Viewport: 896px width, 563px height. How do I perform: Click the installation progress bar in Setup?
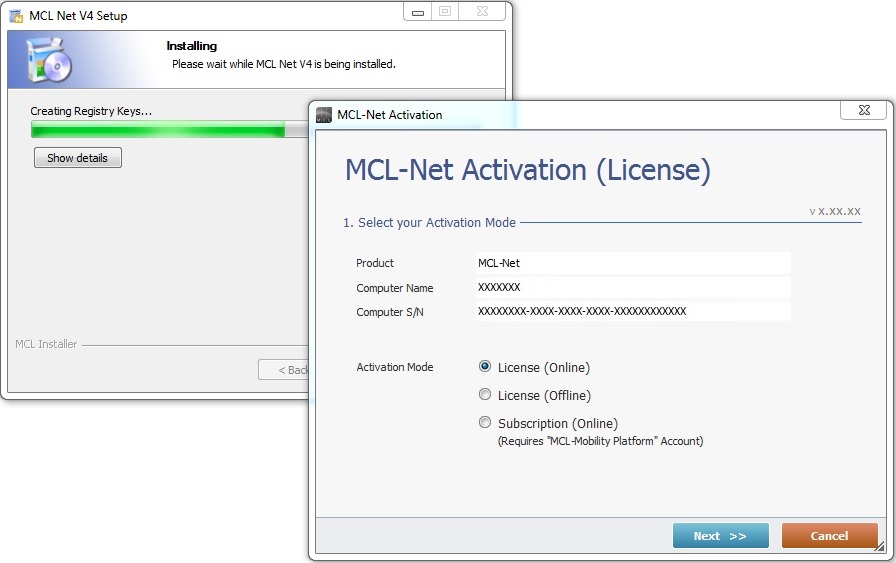170,130
